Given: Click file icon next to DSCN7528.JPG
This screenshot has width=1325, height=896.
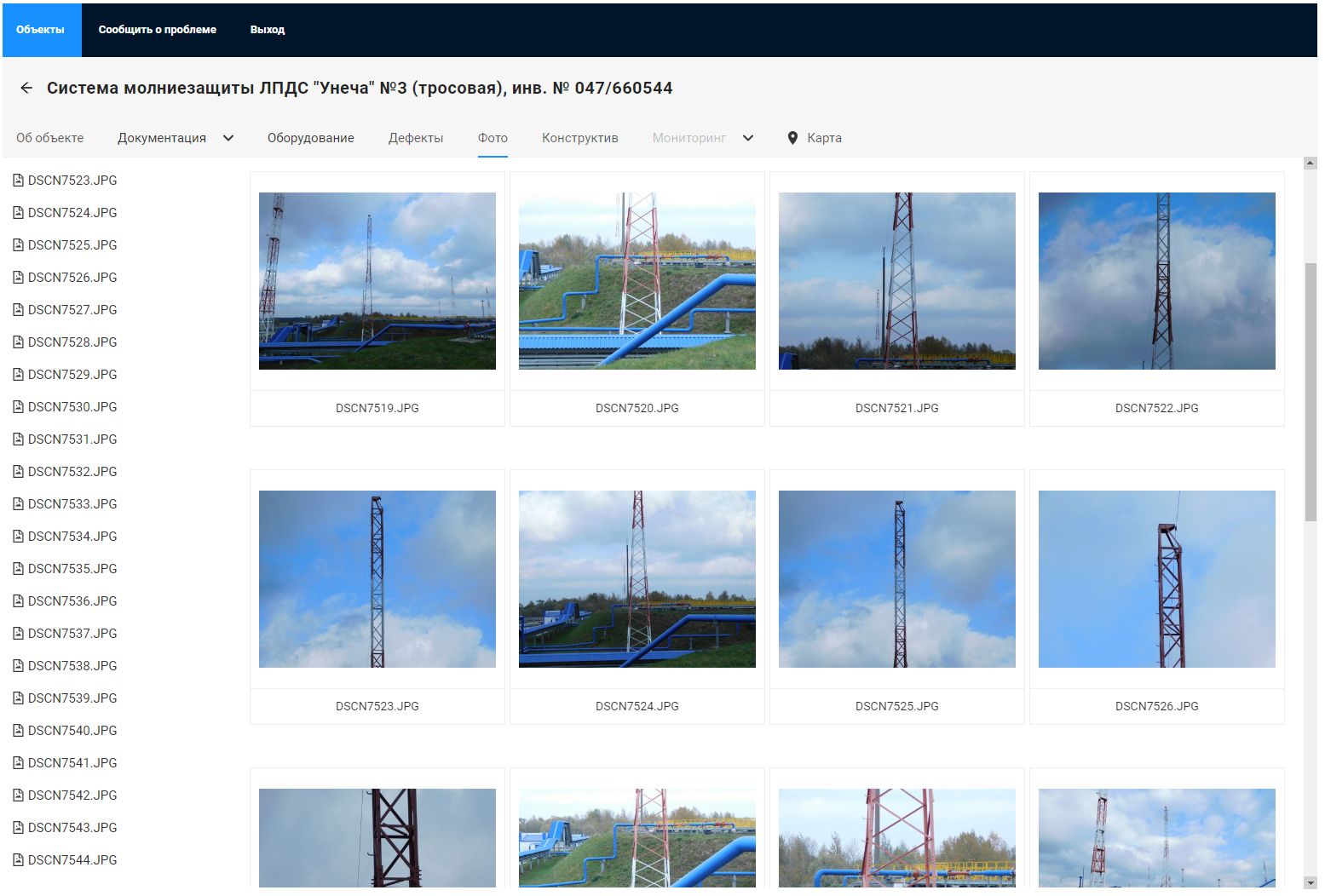Looking at the screenshot, I should pyautogui.click(x=18, y=342).
